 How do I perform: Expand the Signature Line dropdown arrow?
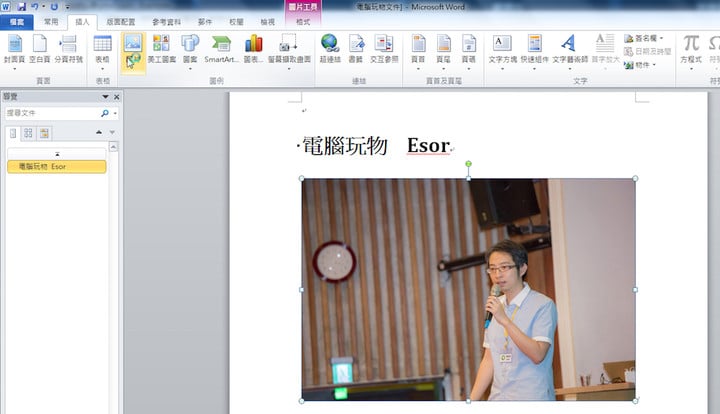click(661, 38)
